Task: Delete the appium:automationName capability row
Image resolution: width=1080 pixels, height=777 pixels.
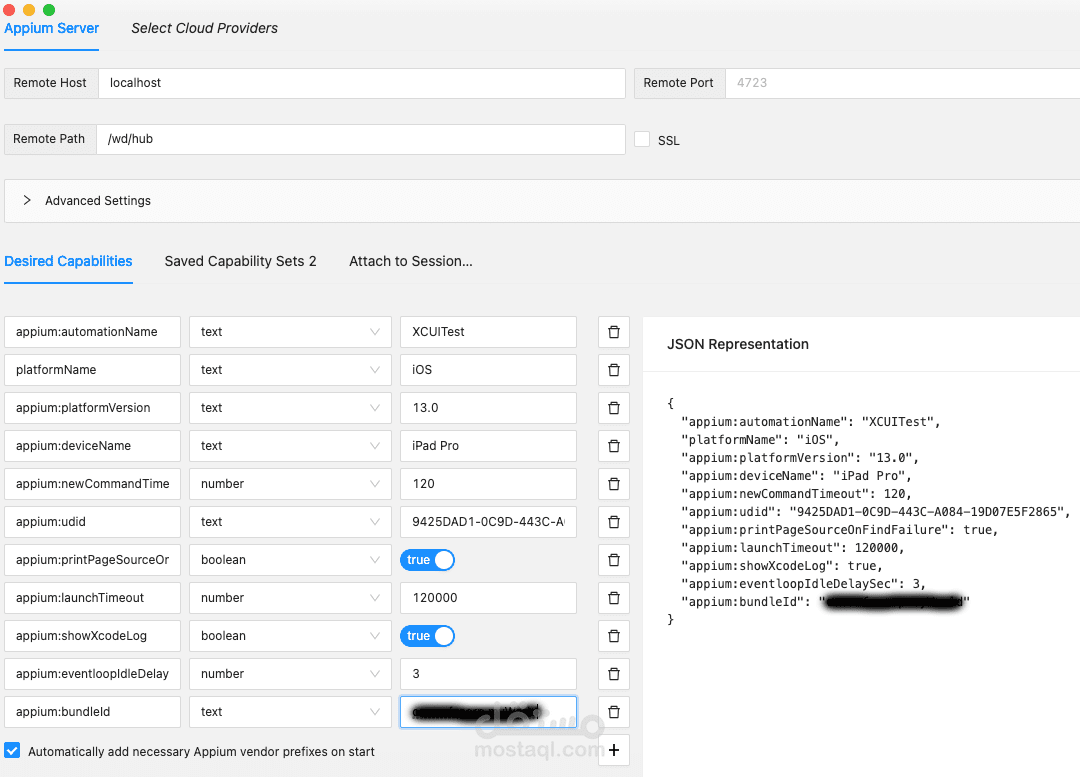Action: (x=614, y=332)
